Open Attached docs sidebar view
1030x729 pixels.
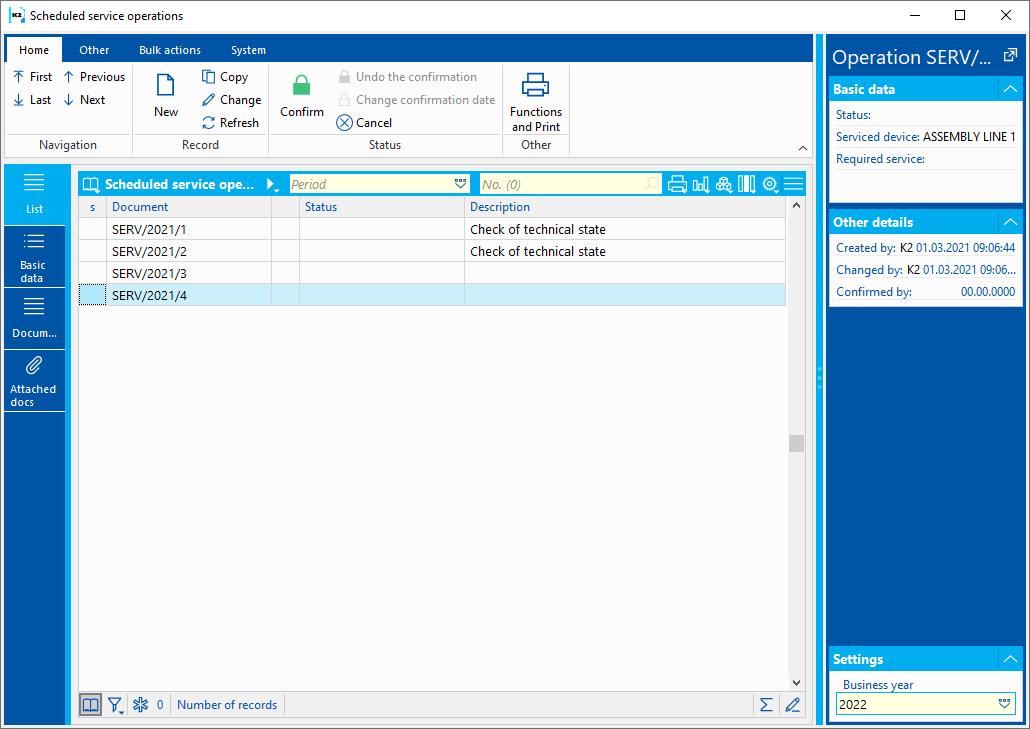pos(34,381)
